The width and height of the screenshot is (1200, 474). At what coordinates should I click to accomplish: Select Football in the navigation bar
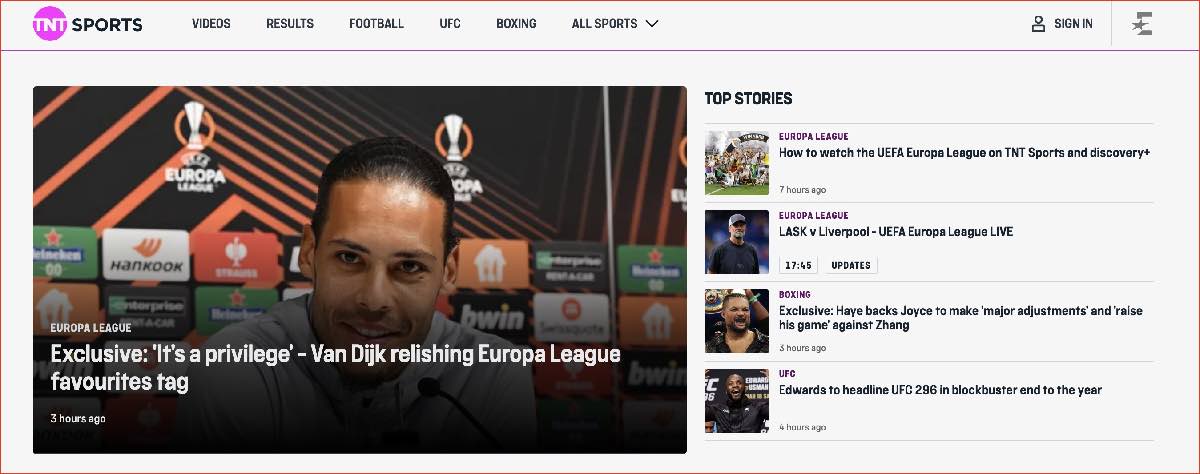377,23
